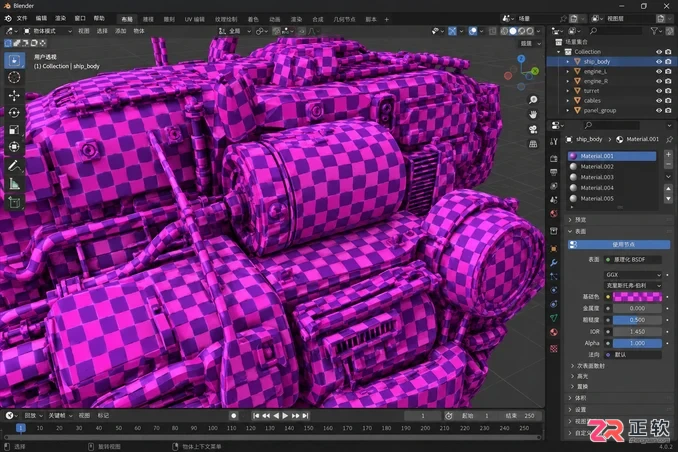This screenshot has height=452, width=678.
Task: Open the Object properties tab
Action: coord(554,249)
